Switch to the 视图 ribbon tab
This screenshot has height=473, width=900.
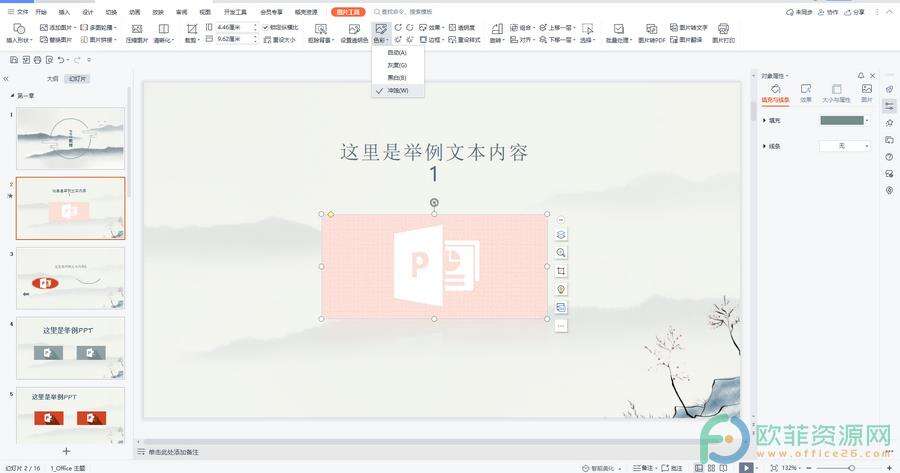205,11
